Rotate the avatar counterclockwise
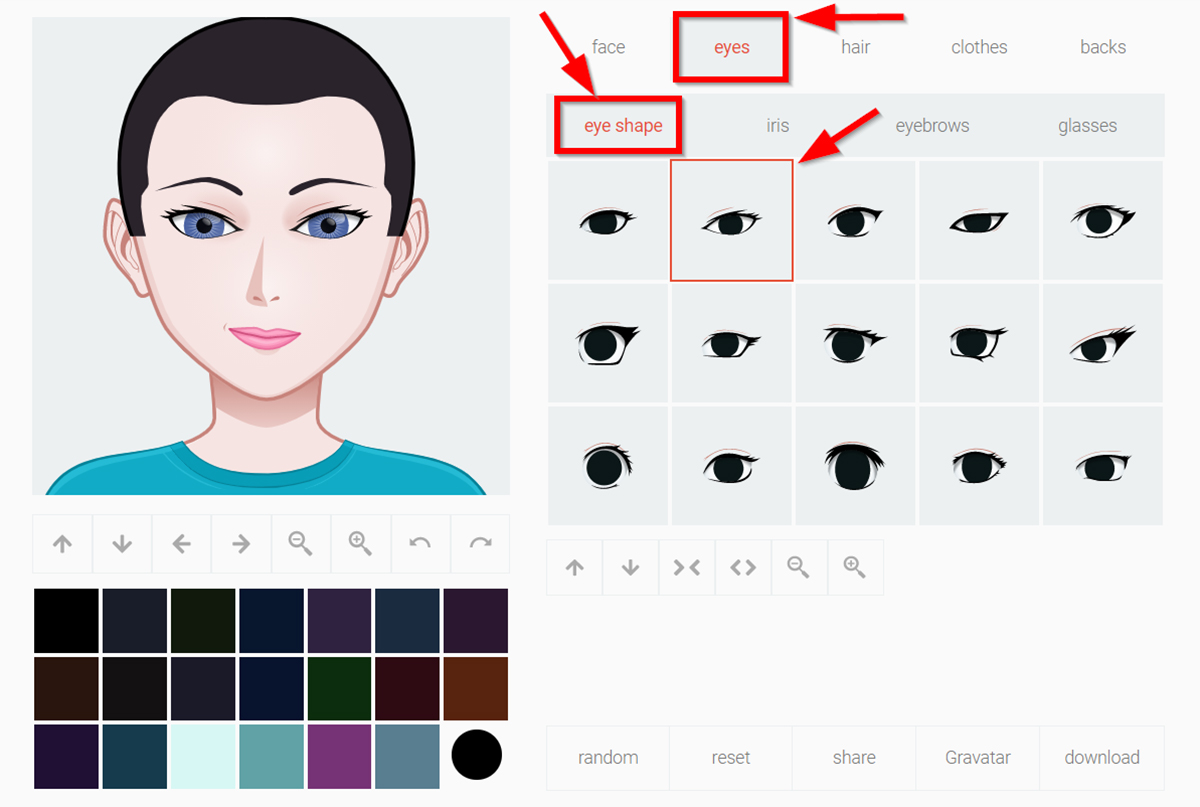1200x807 pixels. pos(421,543)
